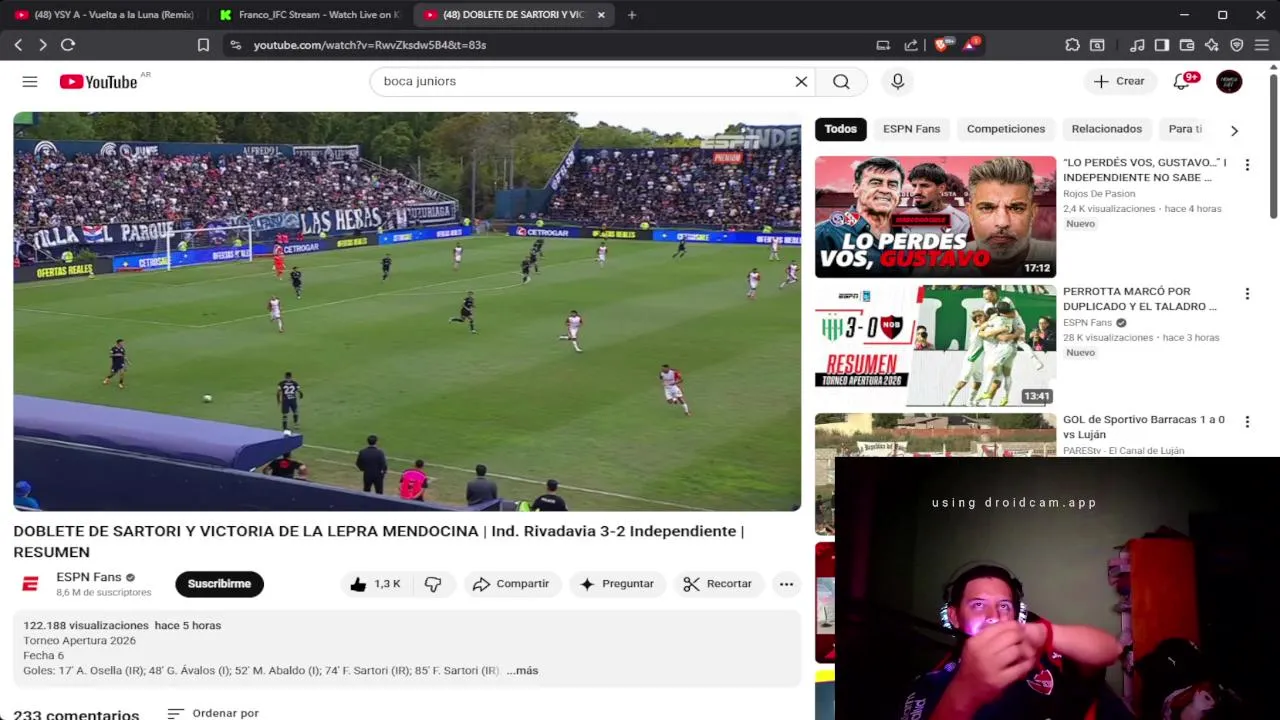Open Rojos De Pasion channel link
The image size is (1280, 720).
(x=1099, y=194)
